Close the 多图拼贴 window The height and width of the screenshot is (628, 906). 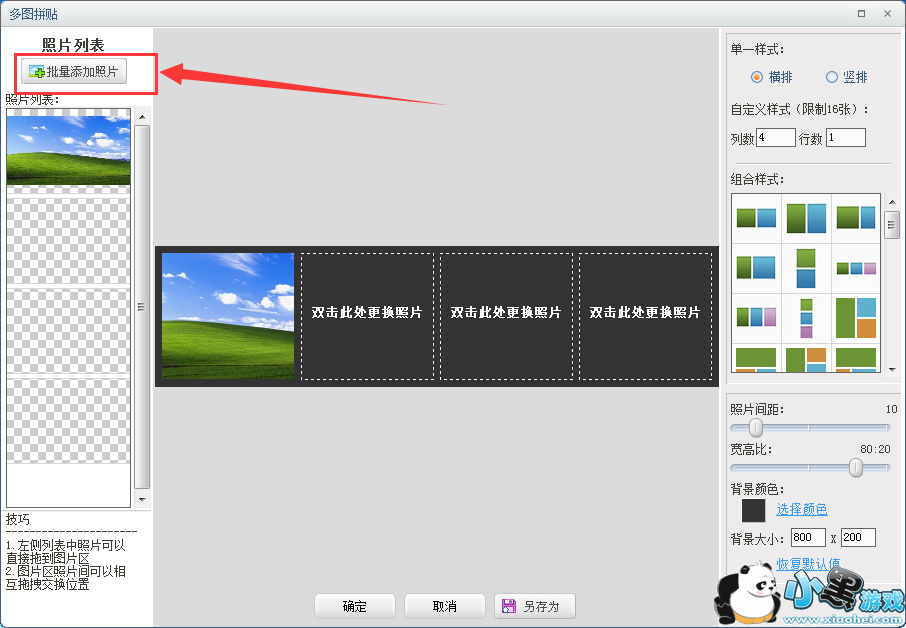pos(888,13)
